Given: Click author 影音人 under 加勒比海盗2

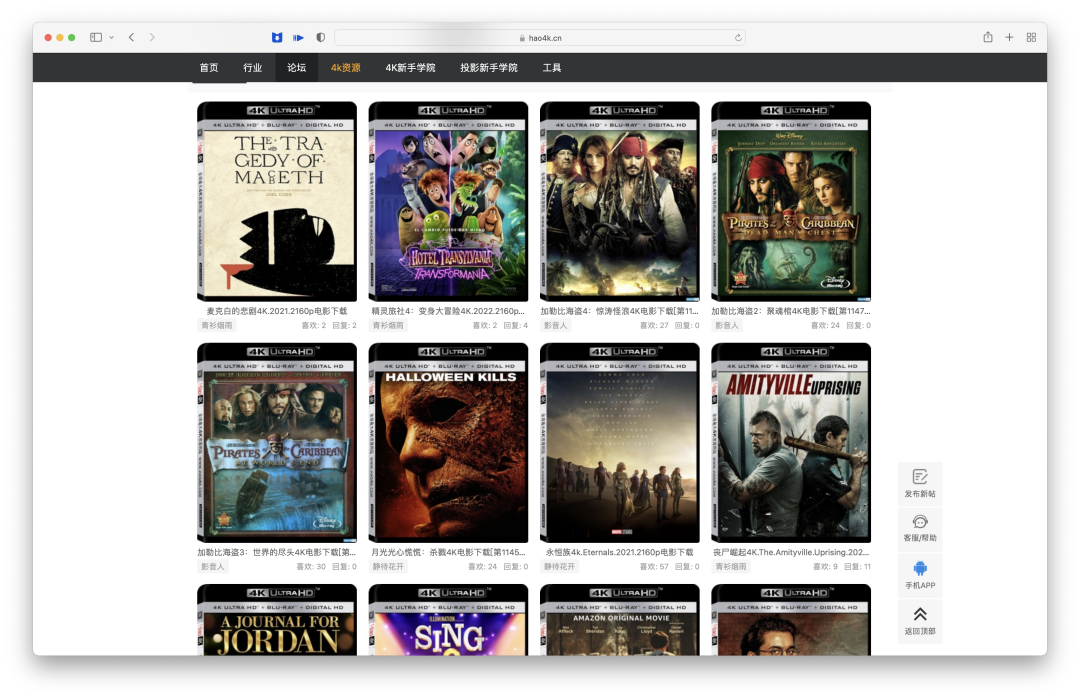Looking at the screenshot, I should tap(727, 325).
